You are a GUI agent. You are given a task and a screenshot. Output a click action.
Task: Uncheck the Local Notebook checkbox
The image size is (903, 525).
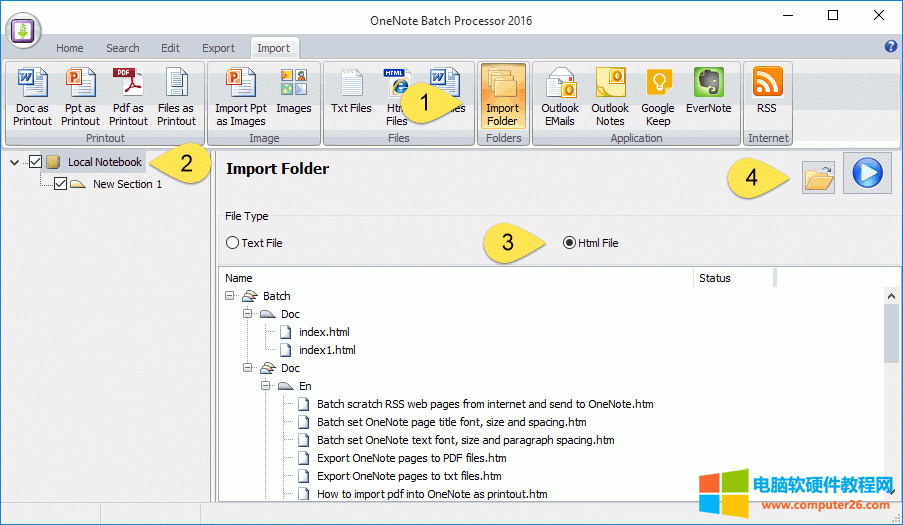point(36,162)
